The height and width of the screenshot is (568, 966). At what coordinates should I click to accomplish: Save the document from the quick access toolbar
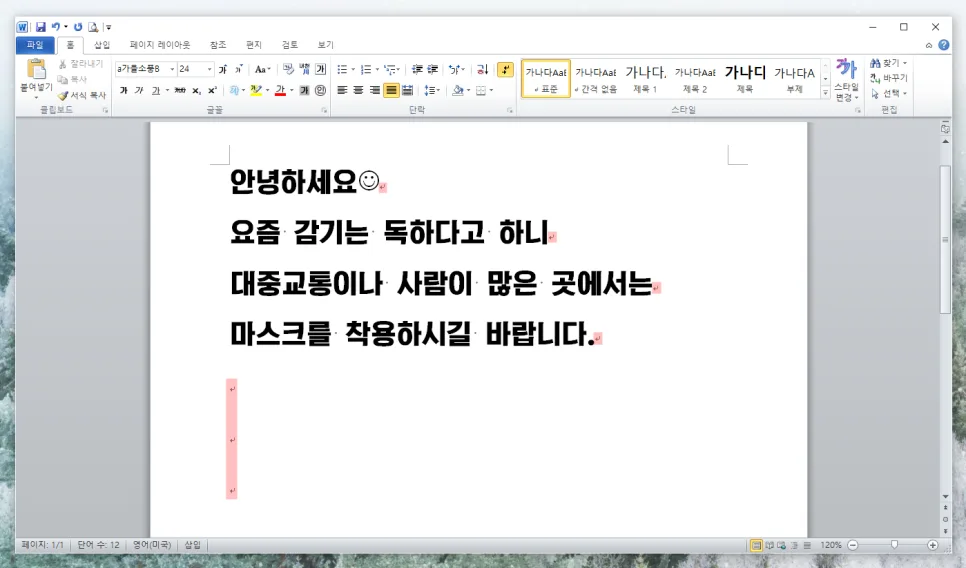[41, 27]
